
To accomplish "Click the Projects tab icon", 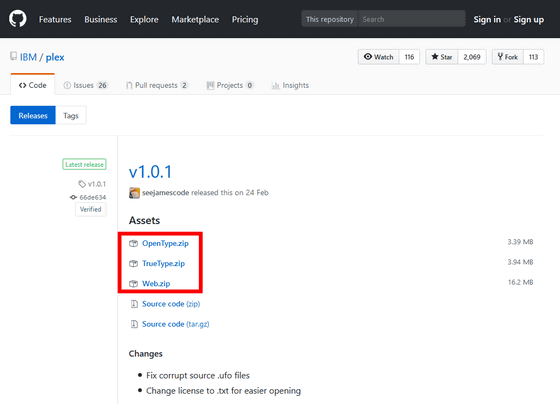I will click(x=210, y=85).
